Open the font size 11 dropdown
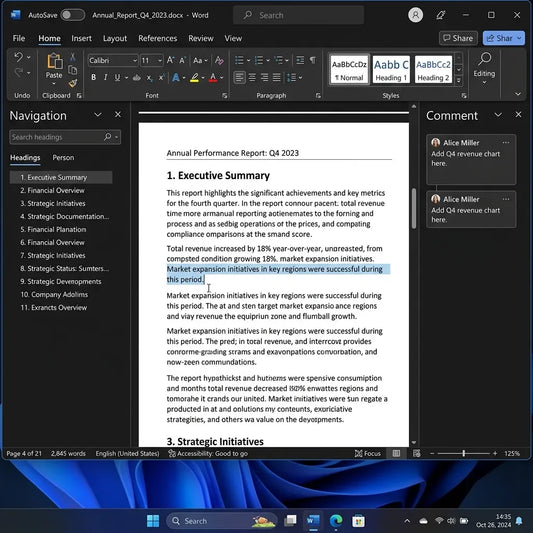 [159, 61]
